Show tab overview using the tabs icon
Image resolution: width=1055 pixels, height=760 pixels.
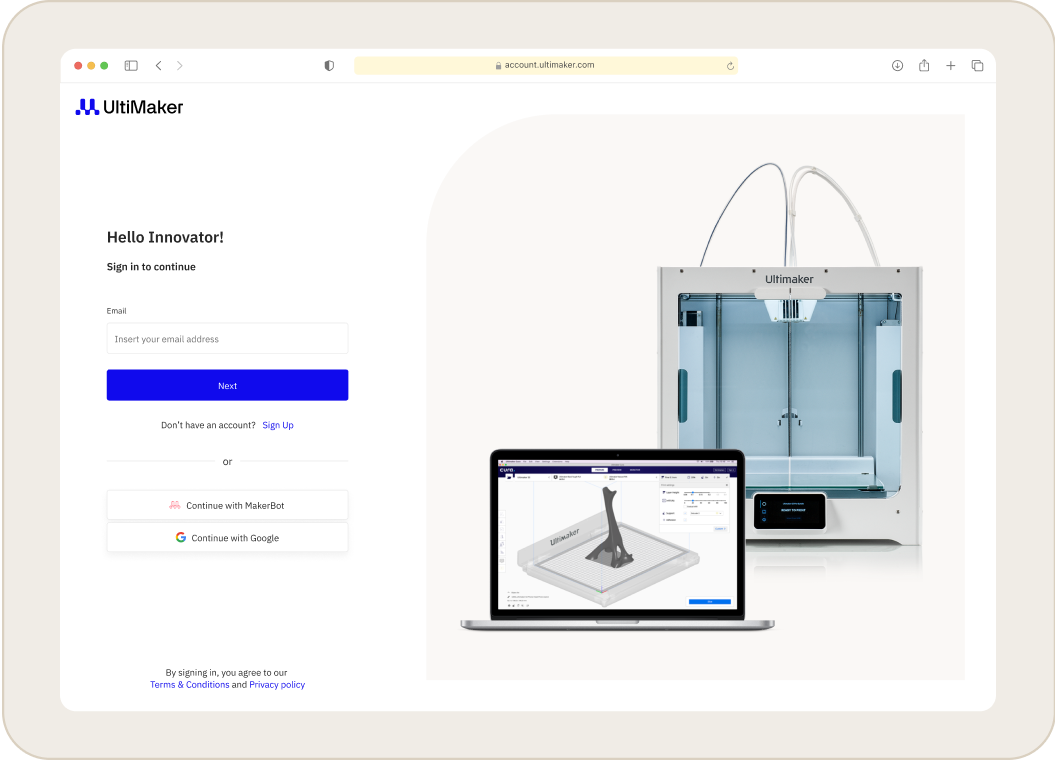tap(977, 65)
